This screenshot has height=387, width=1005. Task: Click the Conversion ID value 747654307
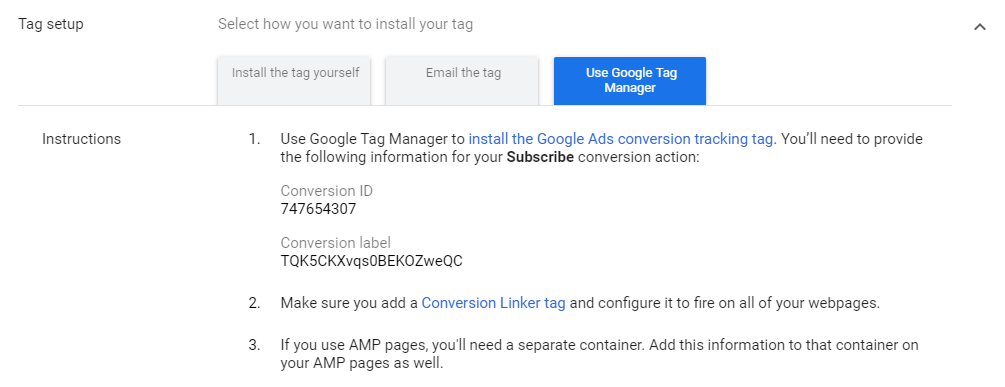(x=319, y=209)
